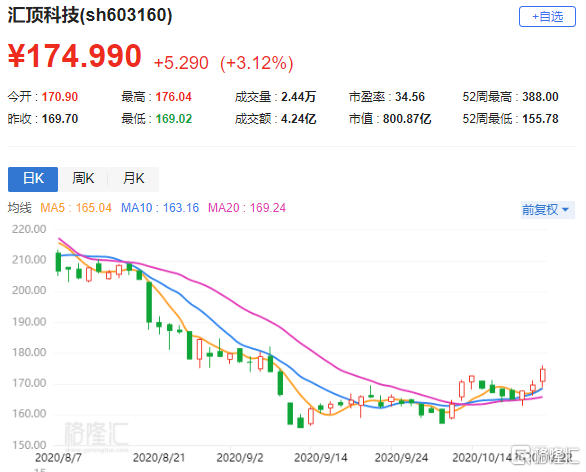This screenshot has width=586, height=472.
Task: Select the current price ¥174.990
Action: (x=75, y=56)
